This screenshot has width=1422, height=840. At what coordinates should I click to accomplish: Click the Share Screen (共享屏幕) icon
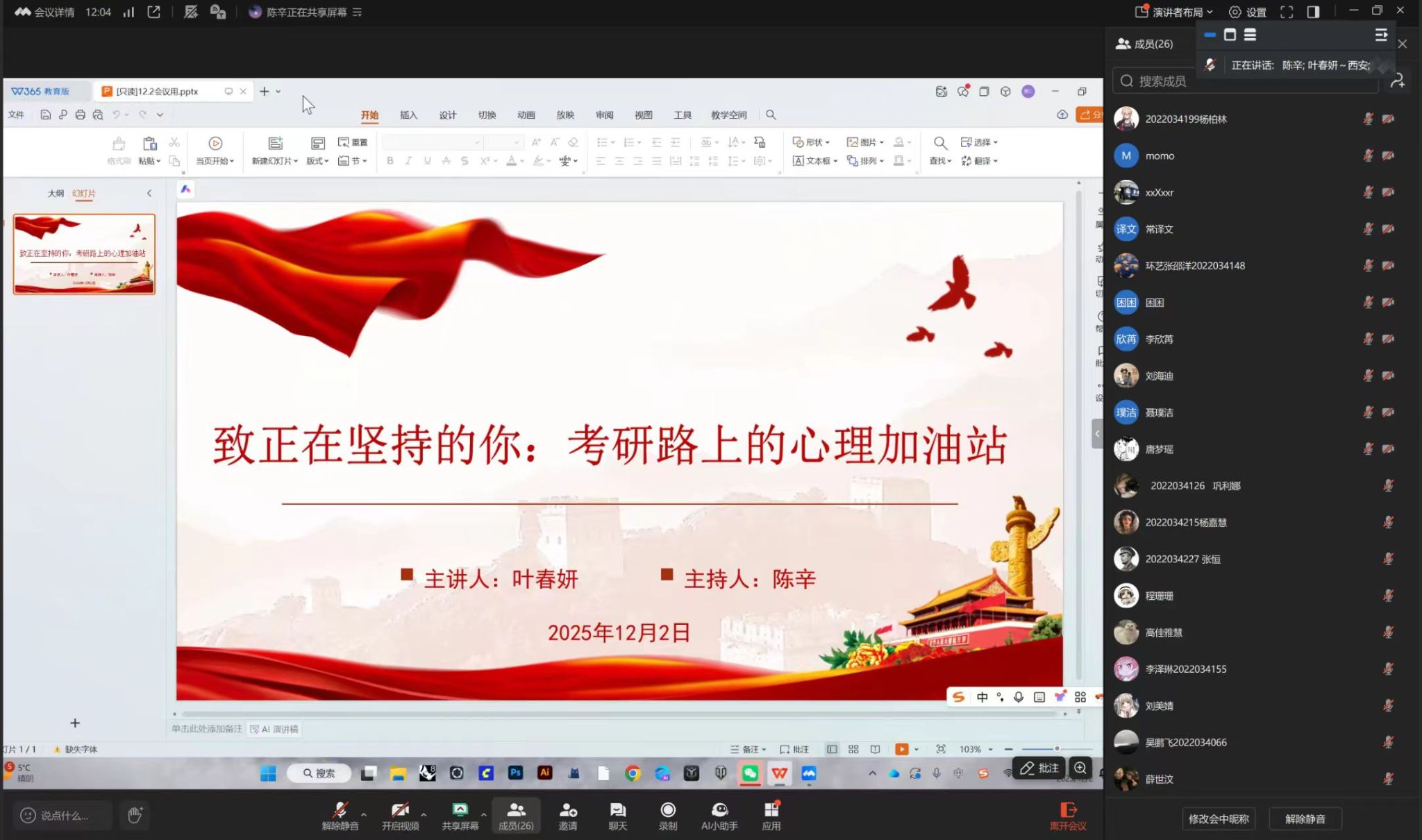pos(460,811)
